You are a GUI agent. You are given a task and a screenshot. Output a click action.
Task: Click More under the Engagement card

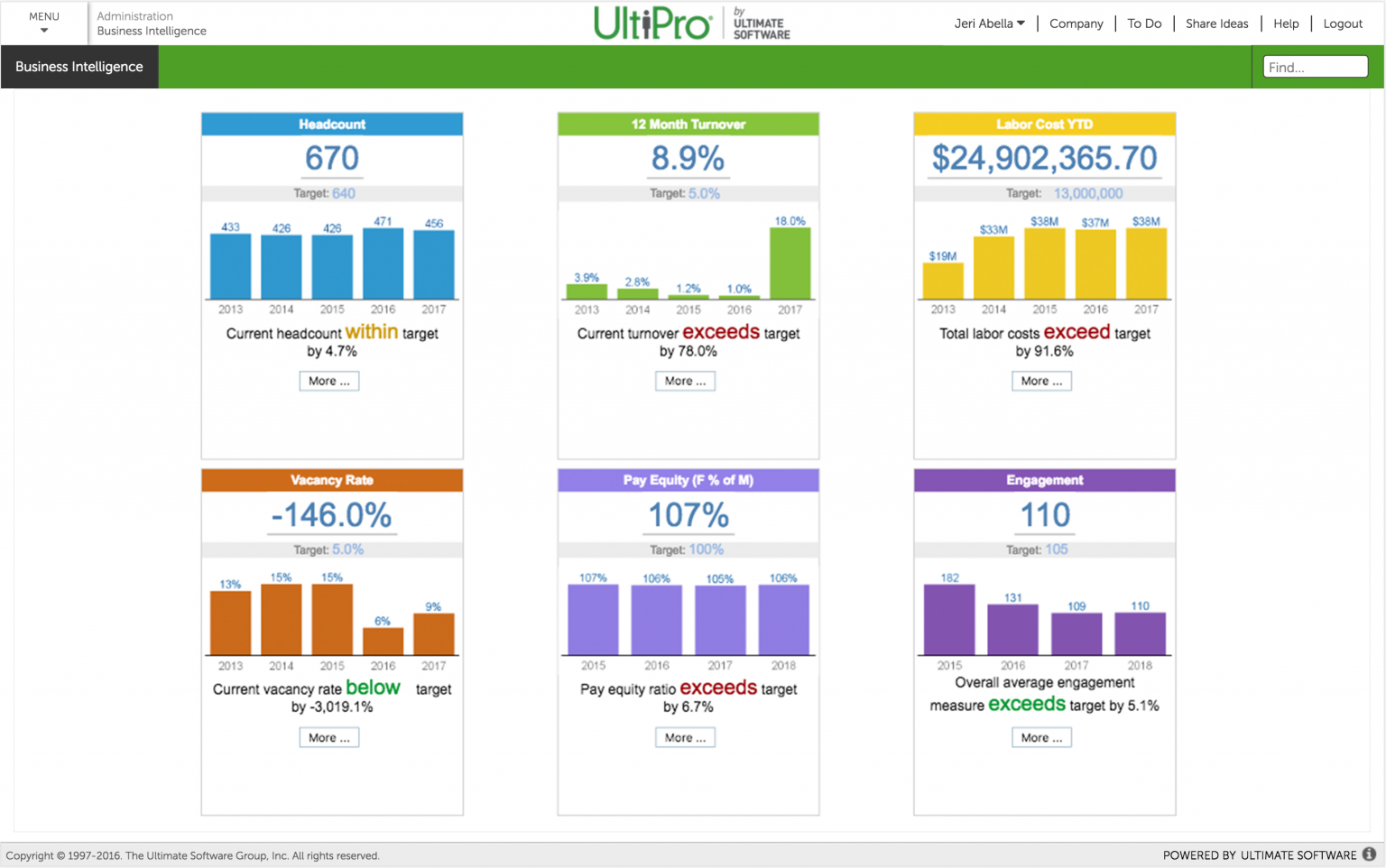coord(1041,737)
